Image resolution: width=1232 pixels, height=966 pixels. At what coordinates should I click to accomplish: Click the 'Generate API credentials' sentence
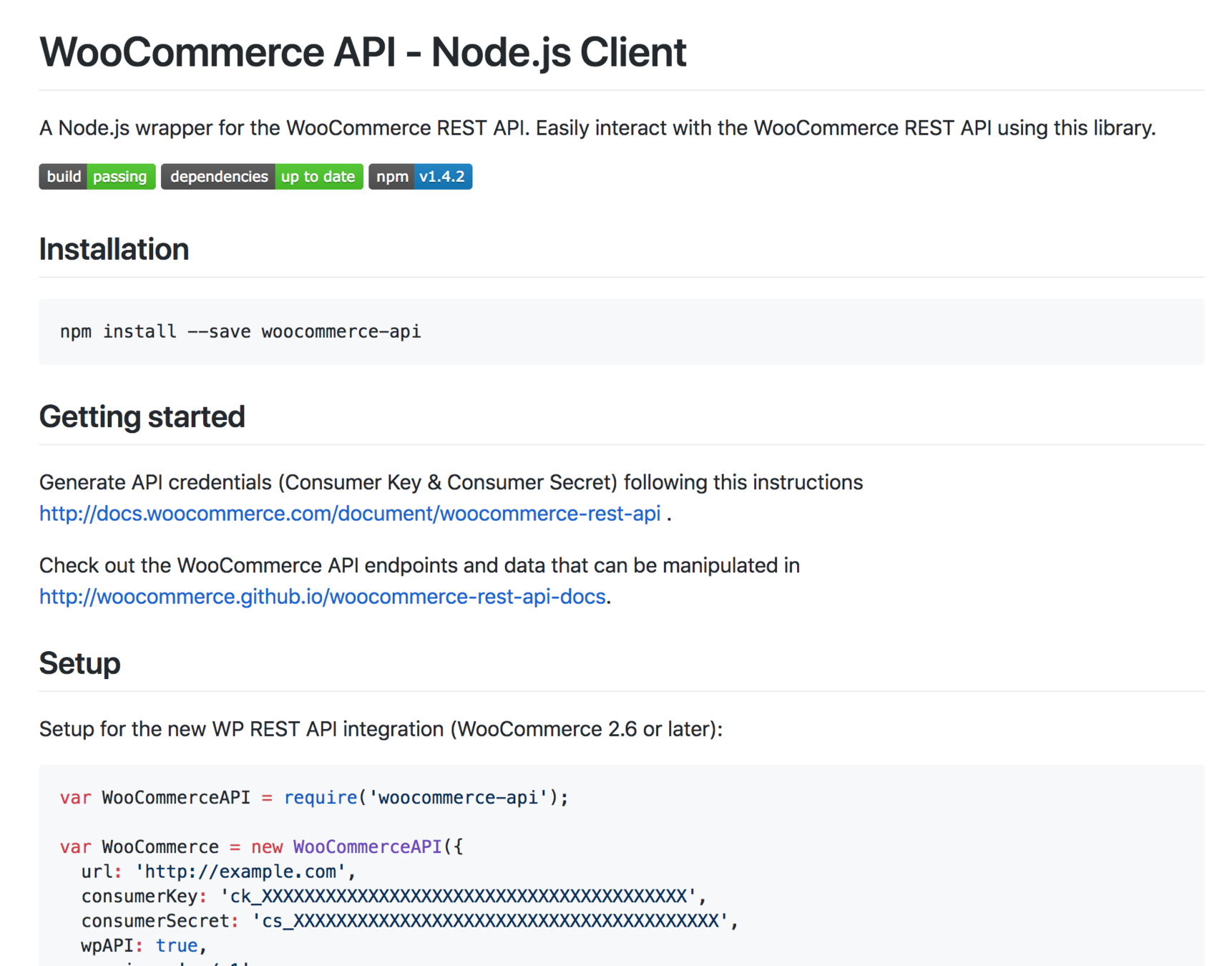click(451, 482)
